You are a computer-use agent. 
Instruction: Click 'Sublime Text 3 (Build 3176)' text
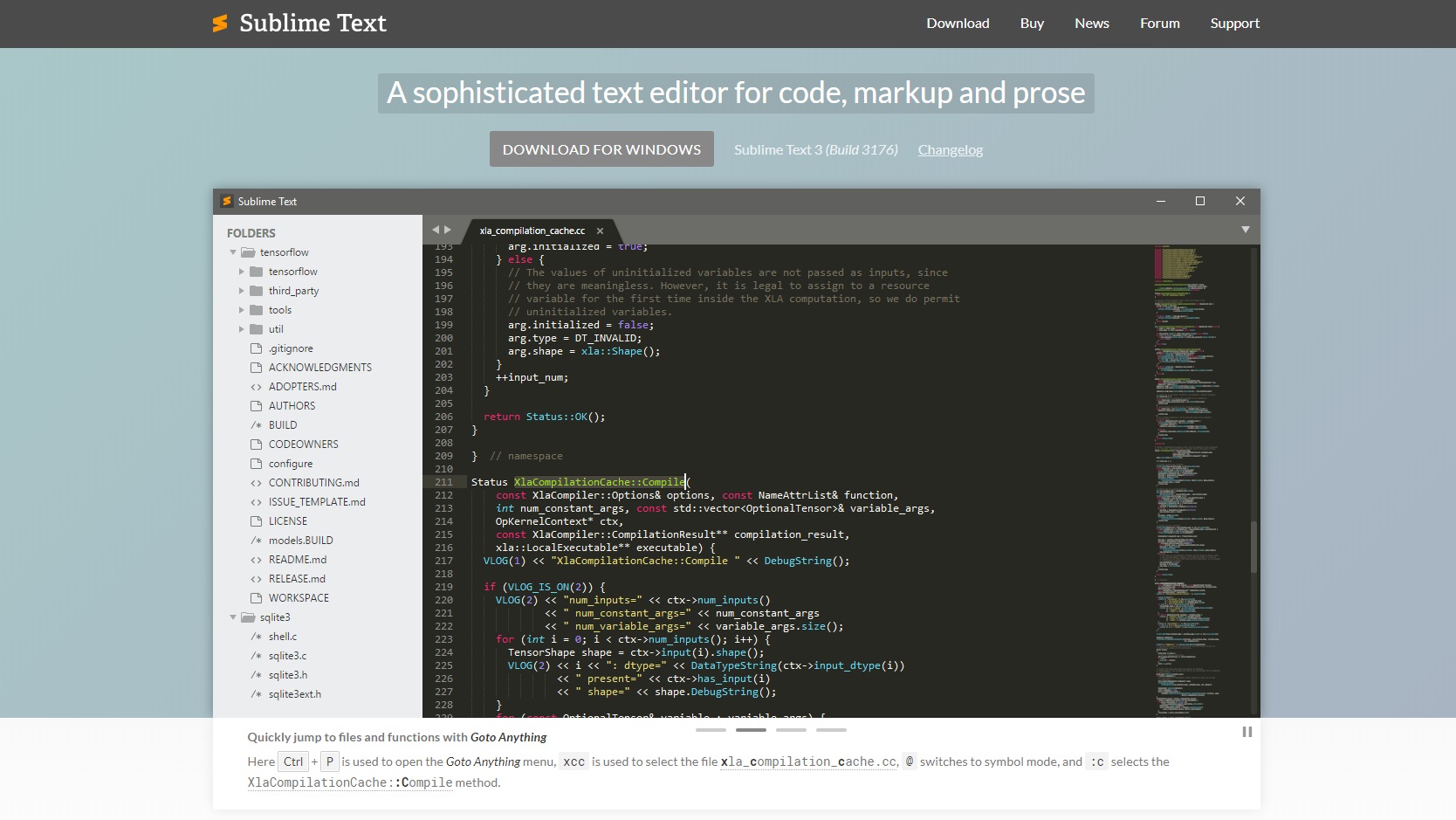(815, 150)
